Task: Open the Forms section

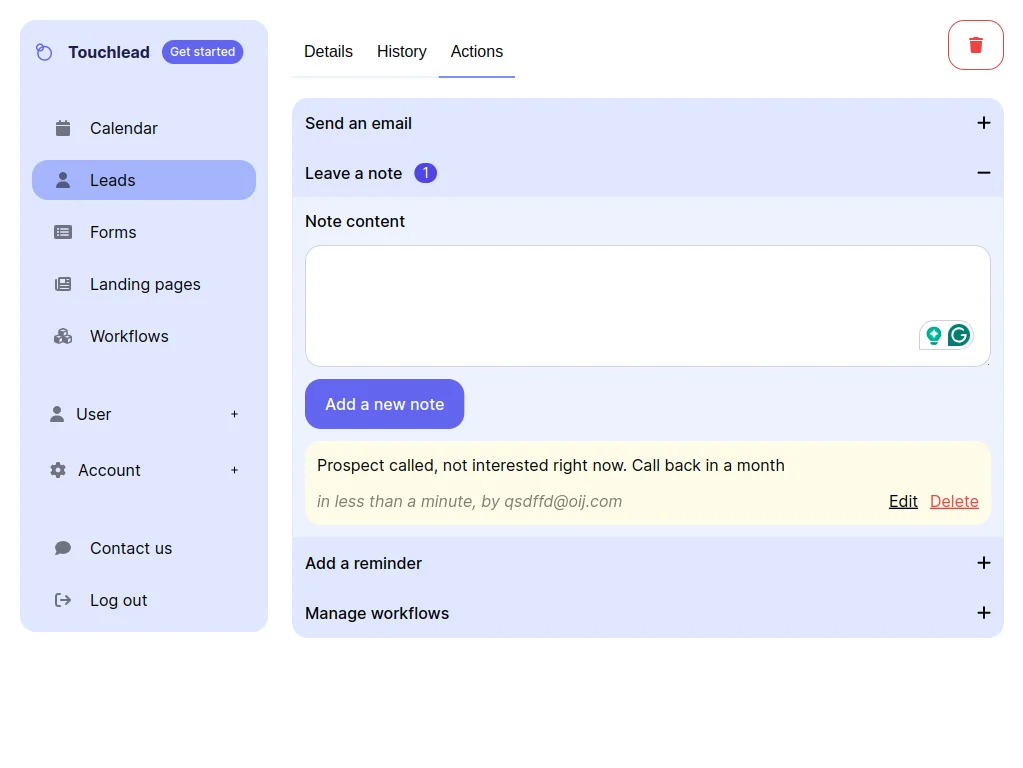Action: point(113,232)
